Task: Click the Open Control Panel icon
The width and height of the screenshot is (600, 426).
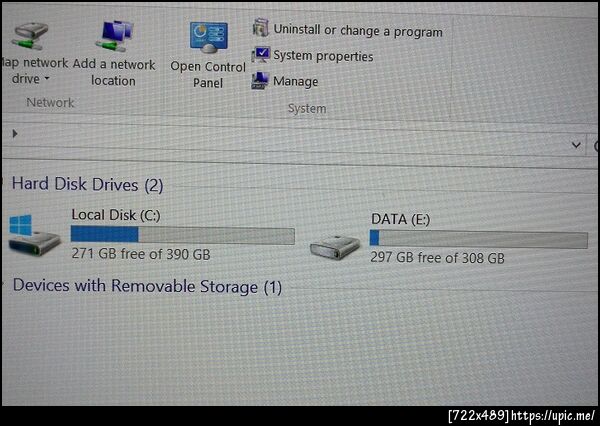Action: [209, 38]
